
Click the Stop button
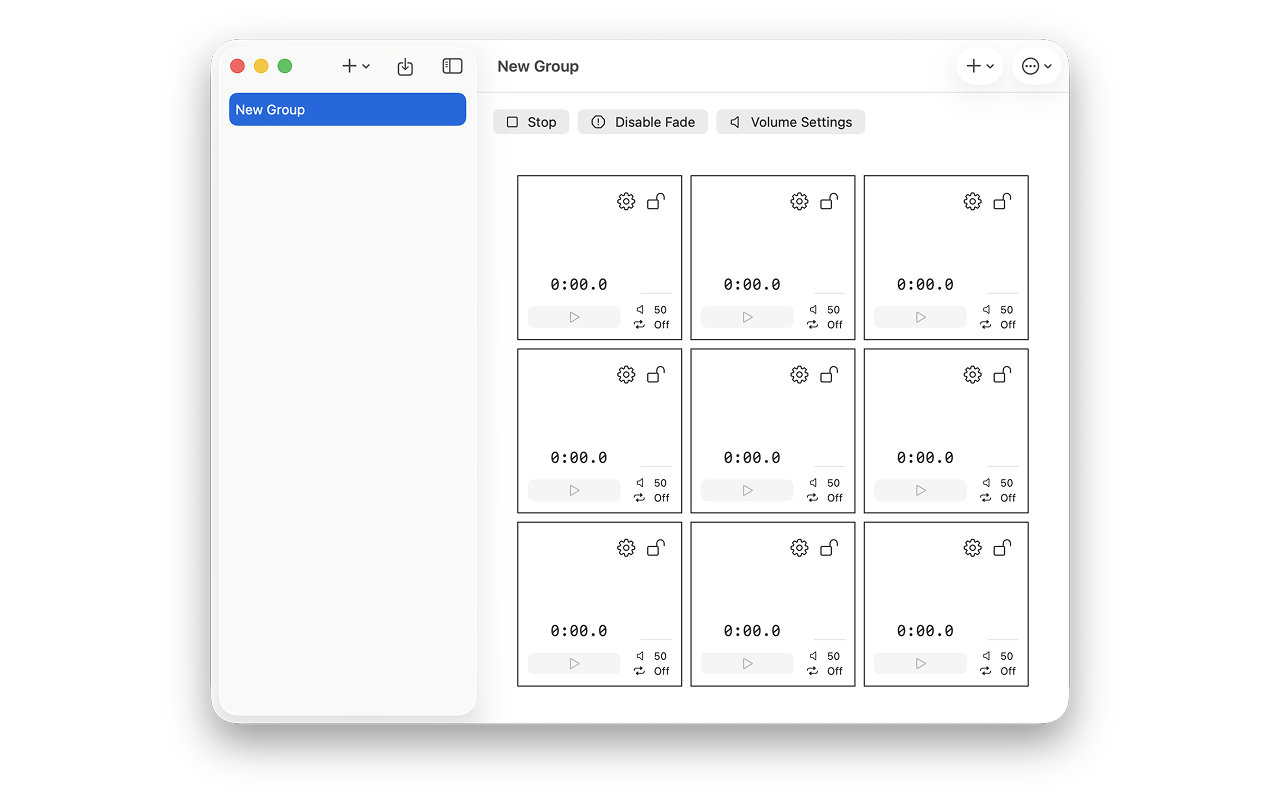pos(531,122)
